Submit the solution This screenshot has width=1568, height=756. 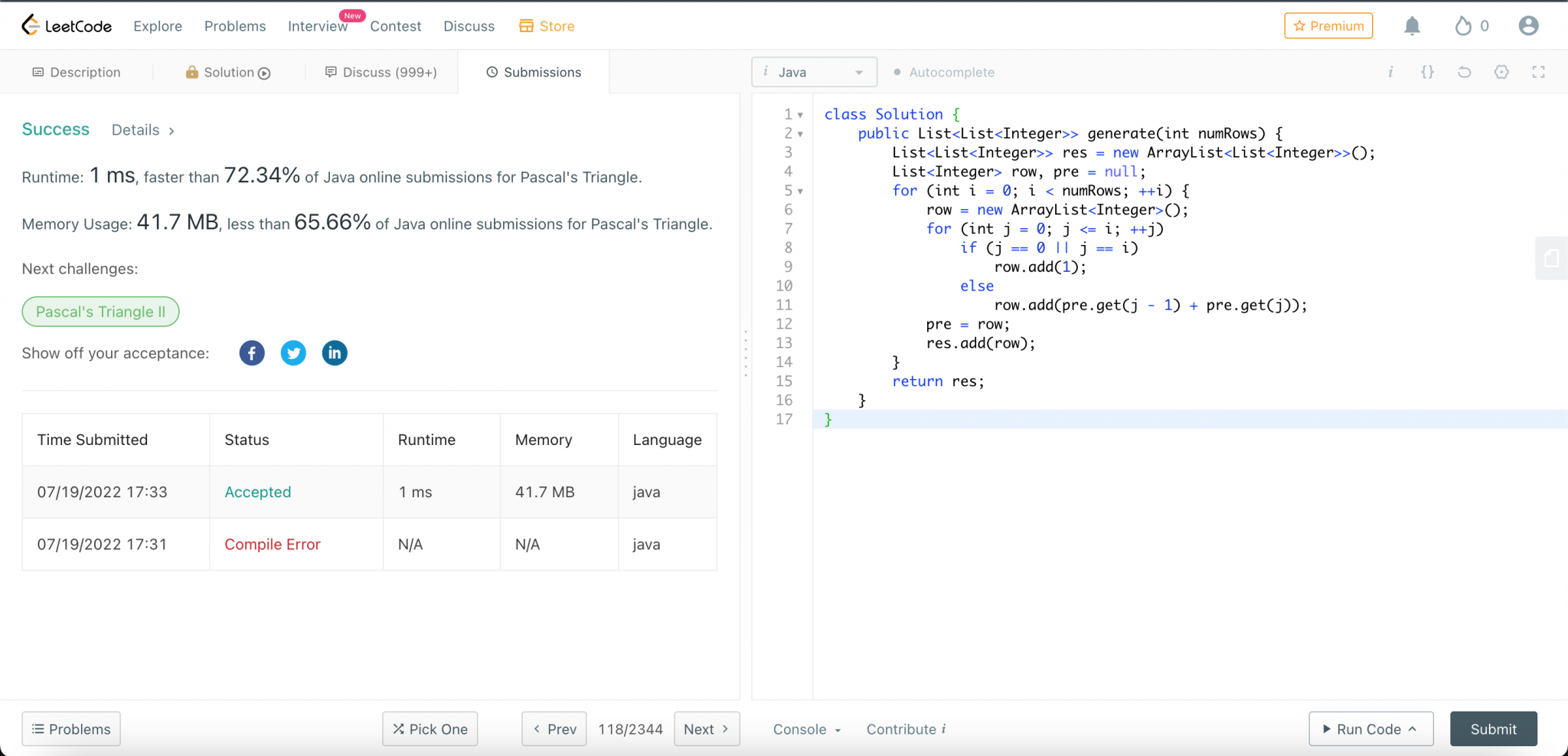pos(1493,729)
